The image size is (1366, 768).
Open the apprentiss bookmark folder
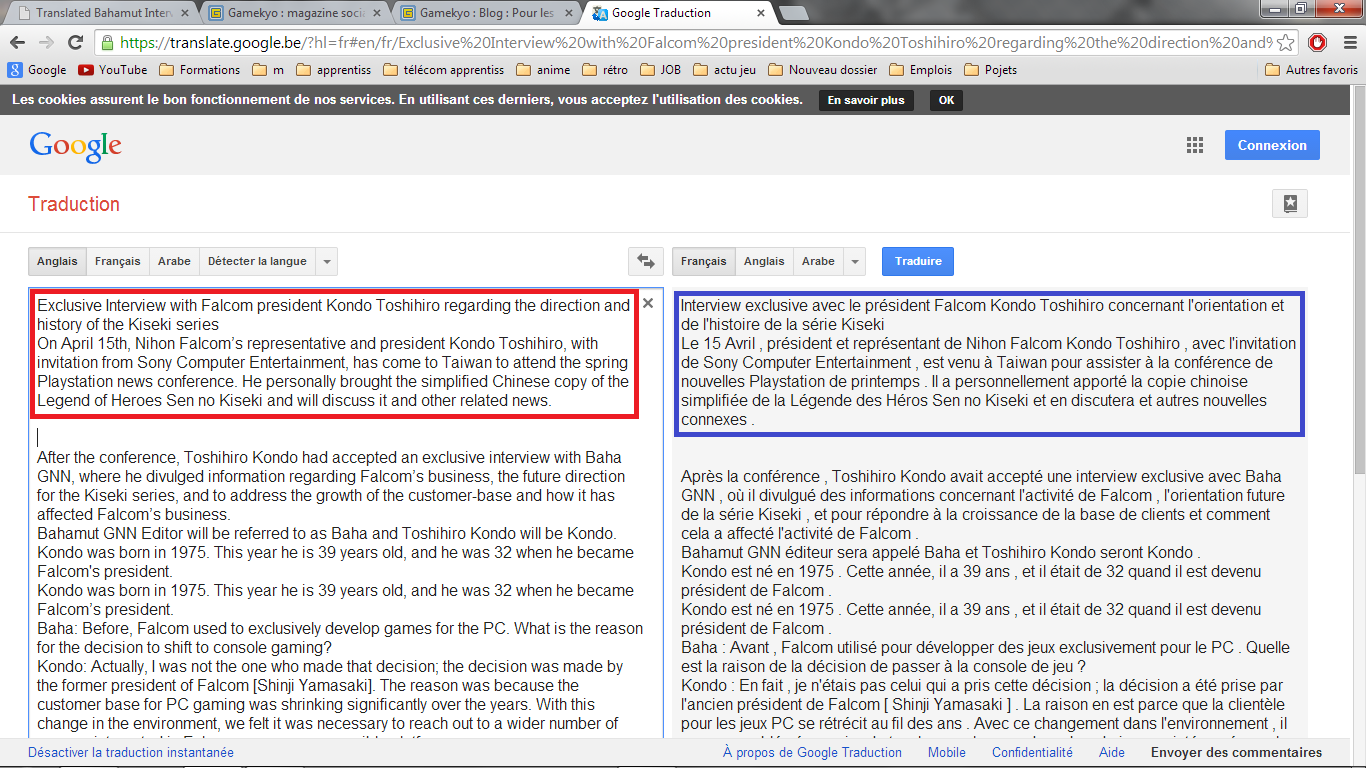[x=334, y=70]
